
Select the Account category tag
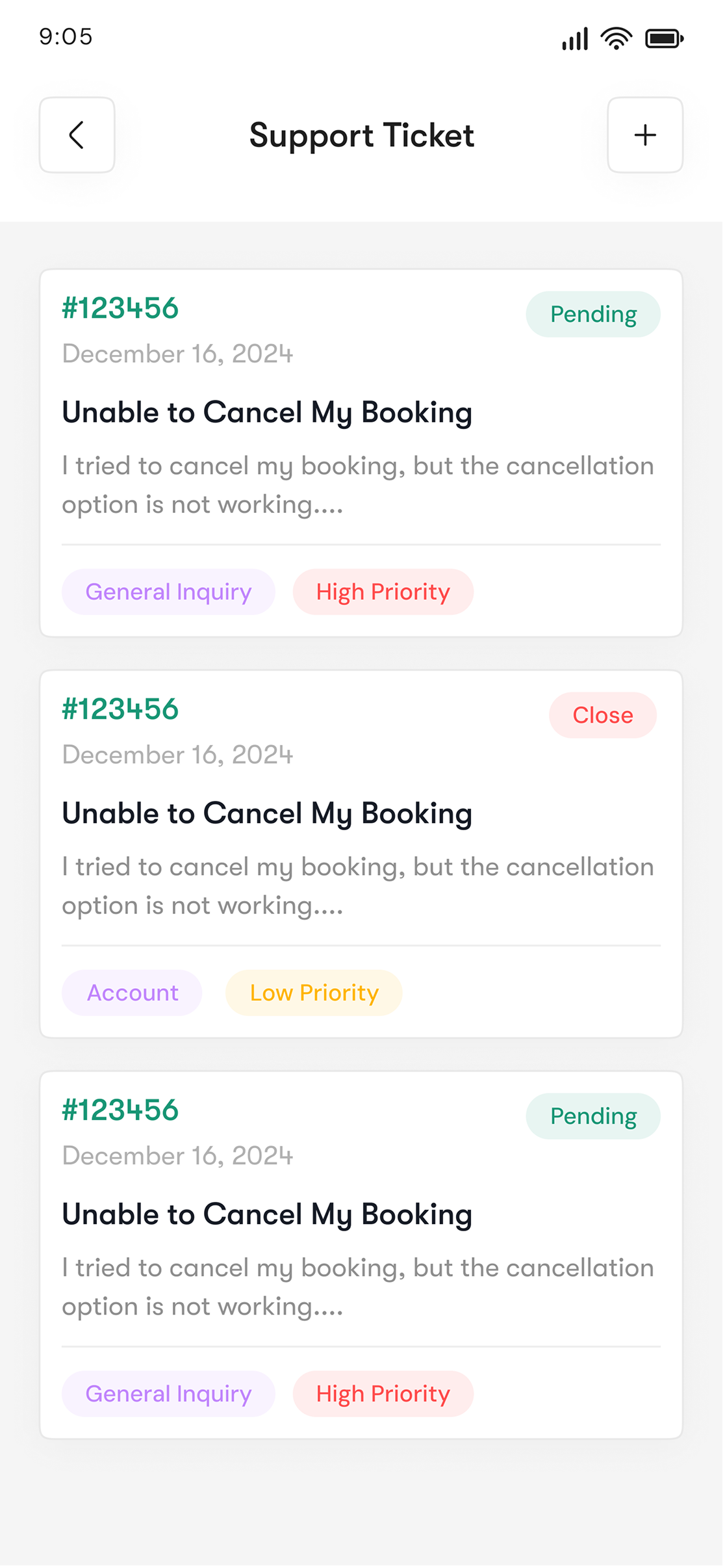coord(132,993)
